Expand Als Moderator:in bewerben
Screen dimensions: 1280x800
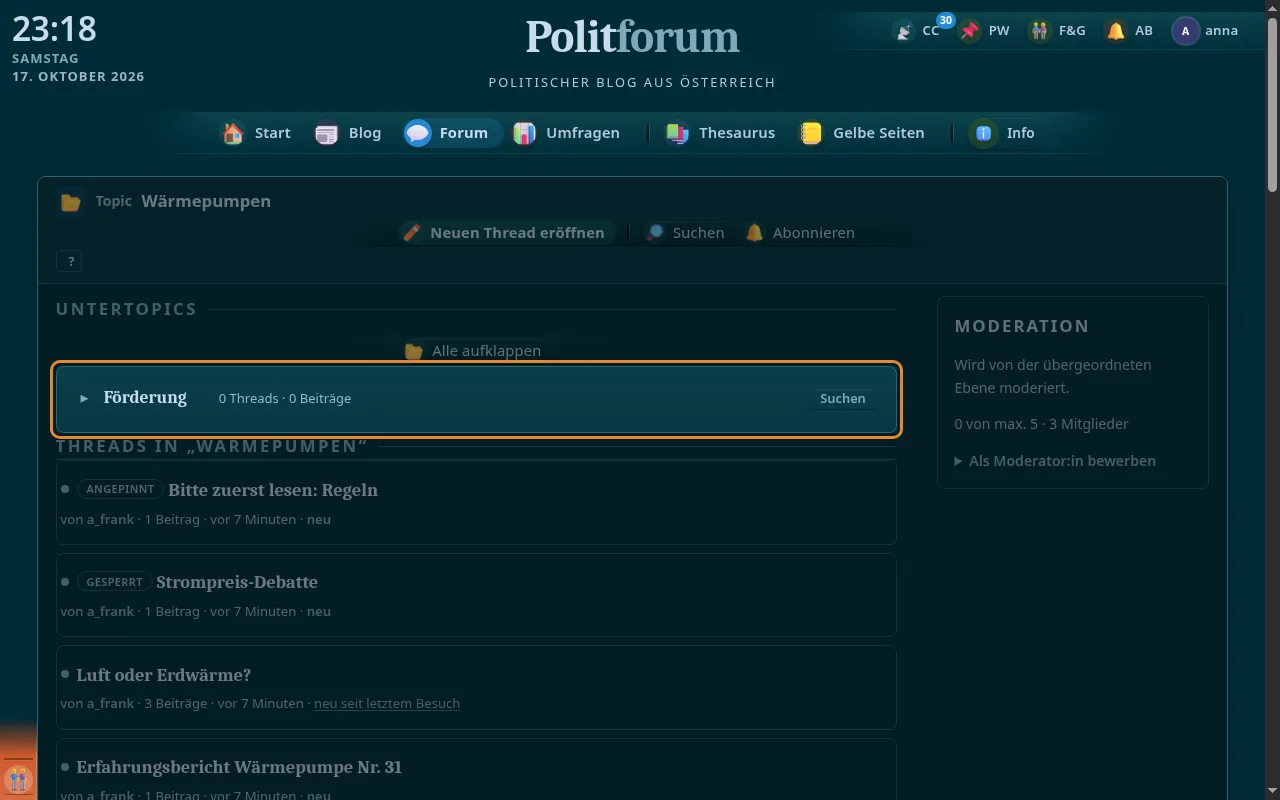pyautogui.click(x=1055, y=461)
